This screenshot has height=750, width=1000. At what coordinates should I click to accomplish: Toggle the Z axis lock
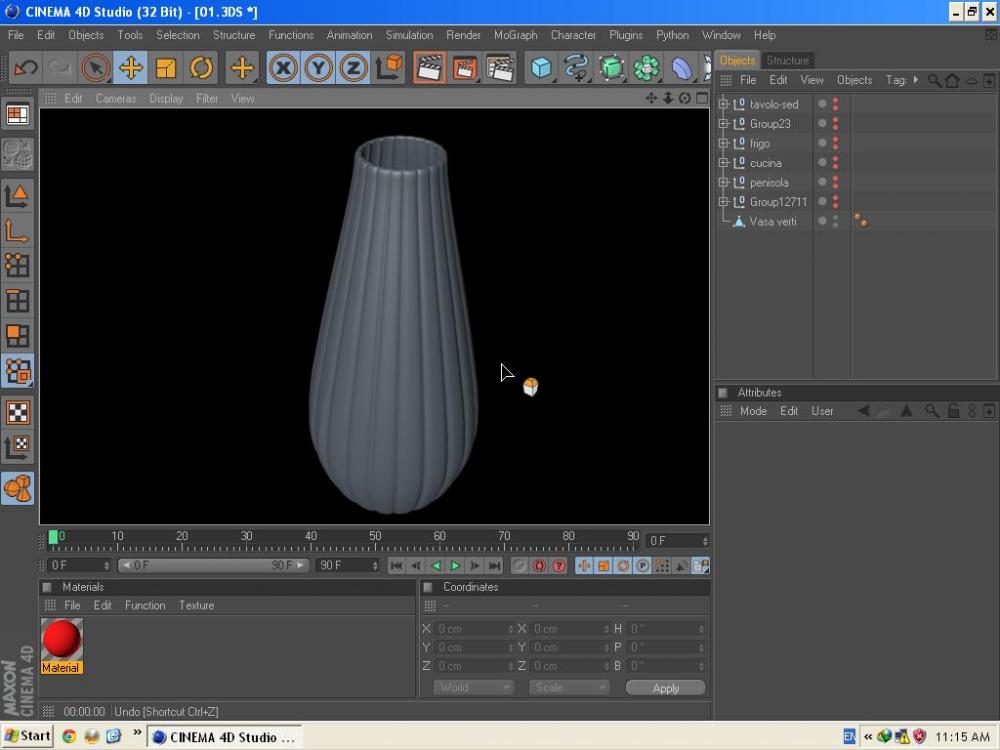point(353,68)
